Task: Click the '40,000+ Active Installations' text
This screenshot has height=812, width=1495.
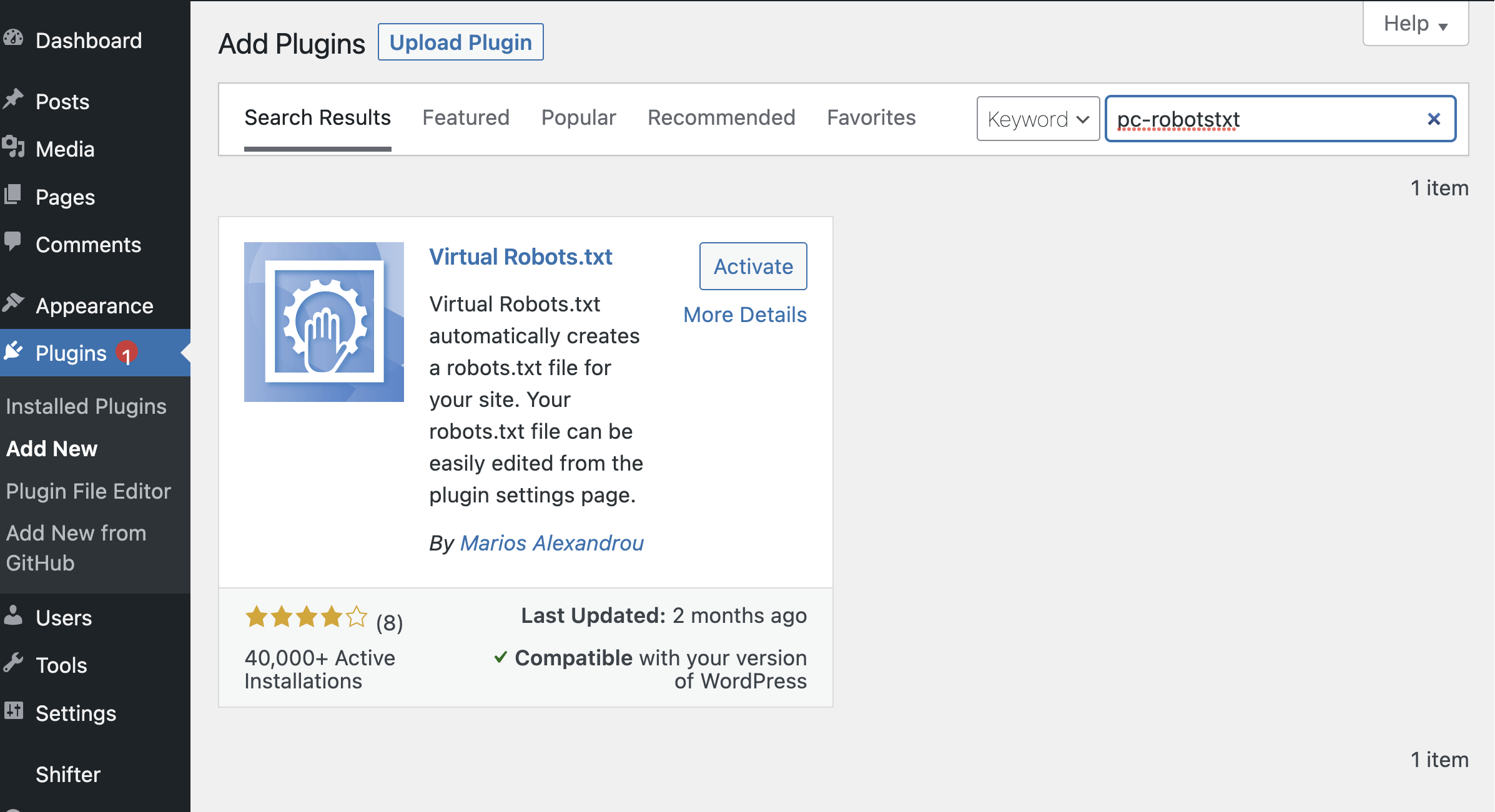Action: pos(320,669)
